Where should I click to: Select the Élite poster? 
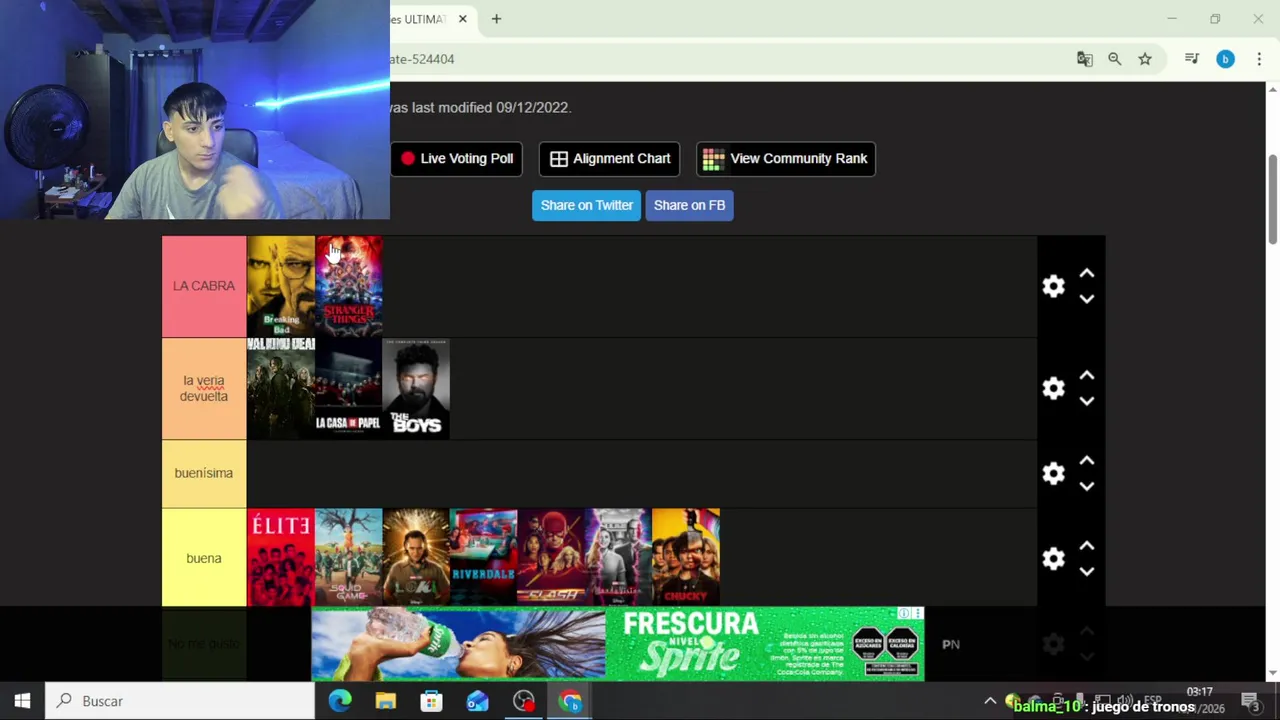click(x=281, y=557)
